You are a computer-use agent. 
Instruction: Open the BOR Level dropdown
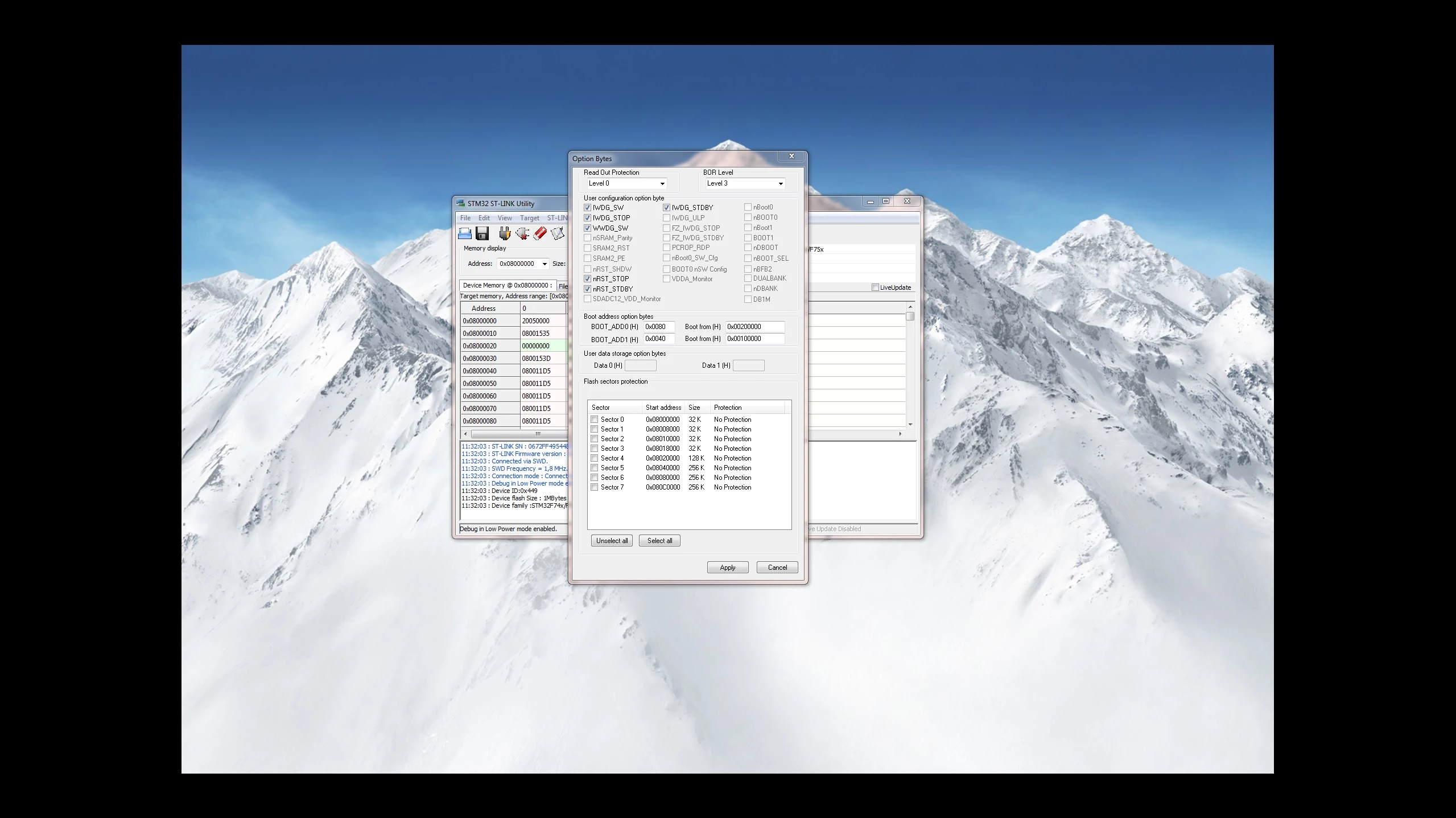(745, 183)
